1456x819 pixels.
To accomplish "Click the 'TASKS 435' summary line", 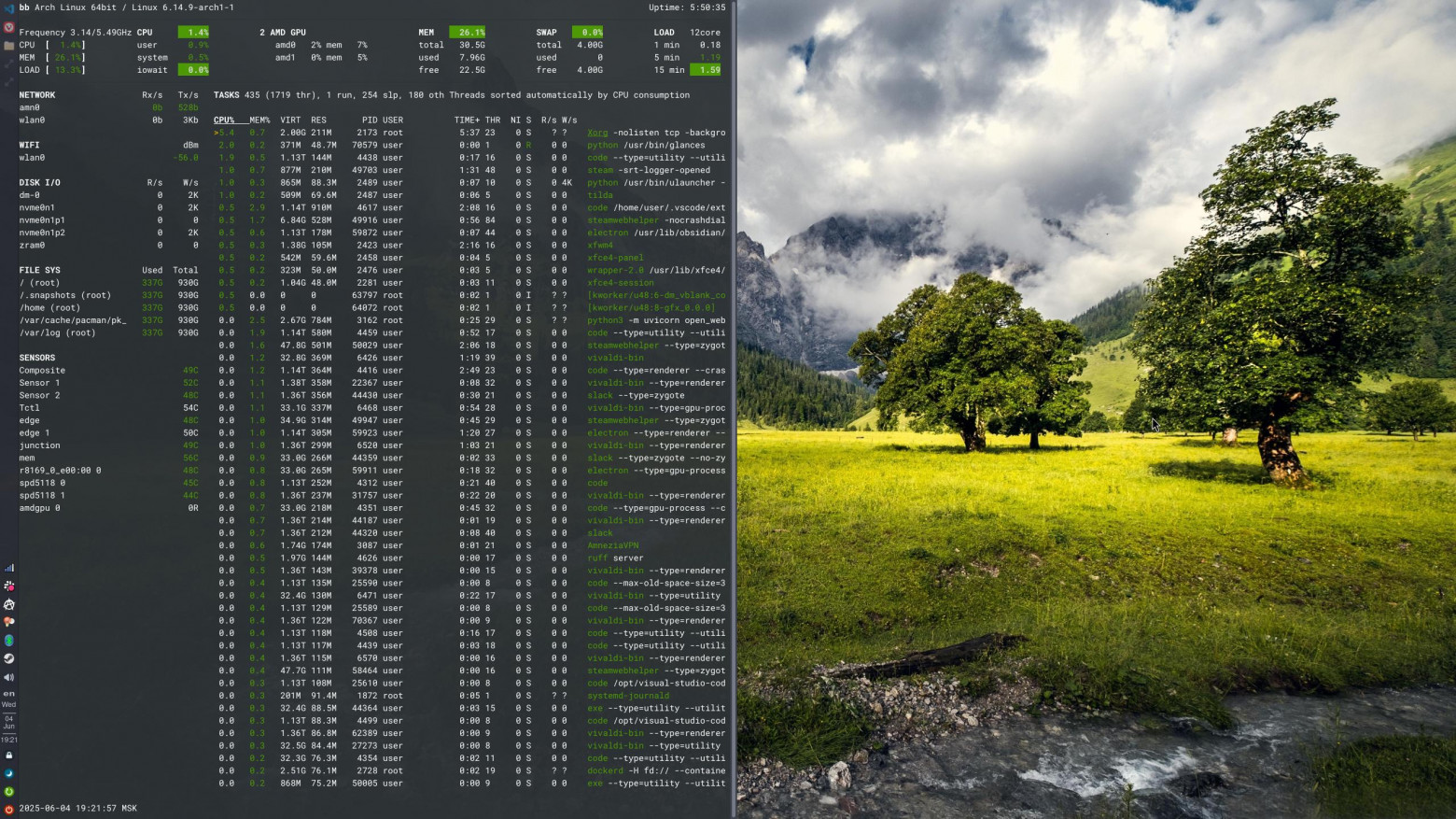I will click(452, 95).
